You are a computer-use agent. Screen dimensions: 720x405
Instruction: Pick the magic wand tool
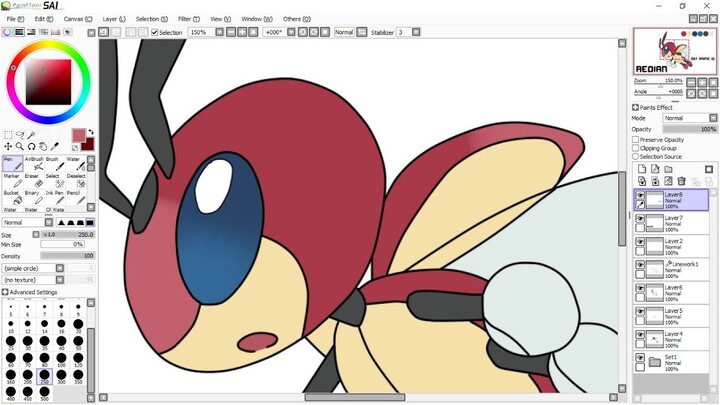31,135
